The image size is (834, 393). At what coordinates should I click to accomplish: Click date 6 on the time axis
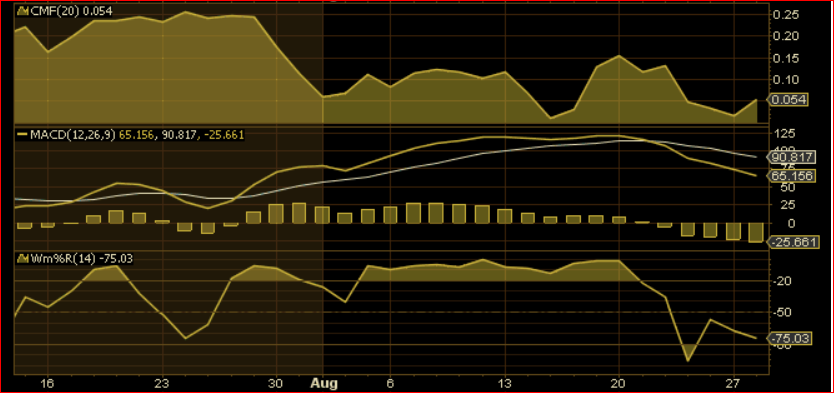point(390,383)
